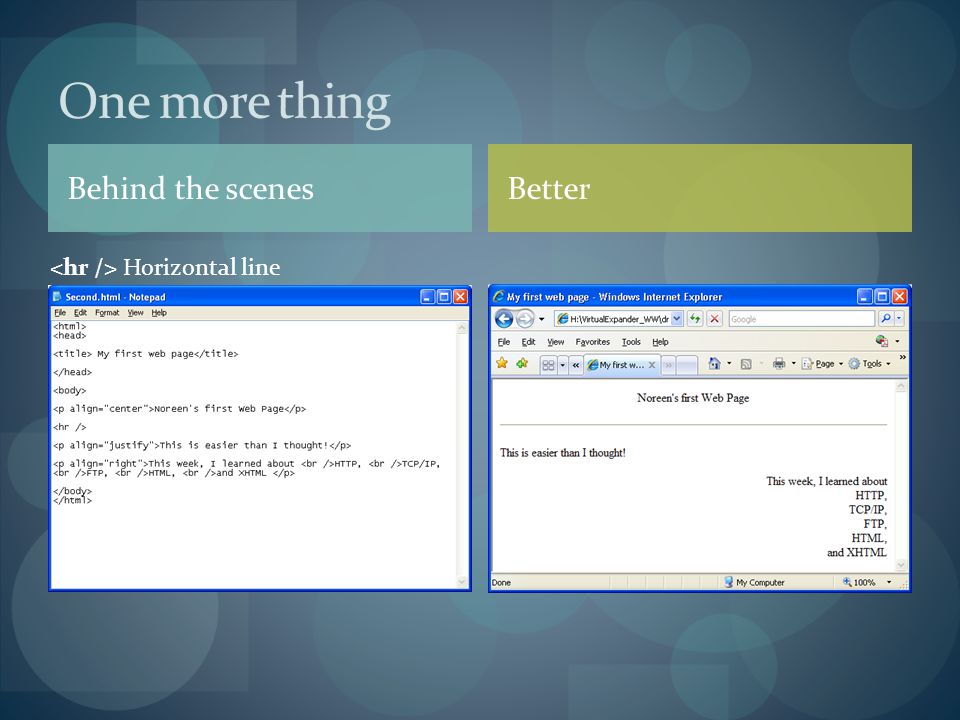
Task: Click the 100% zoom level control
Action: tap(858, 582)
